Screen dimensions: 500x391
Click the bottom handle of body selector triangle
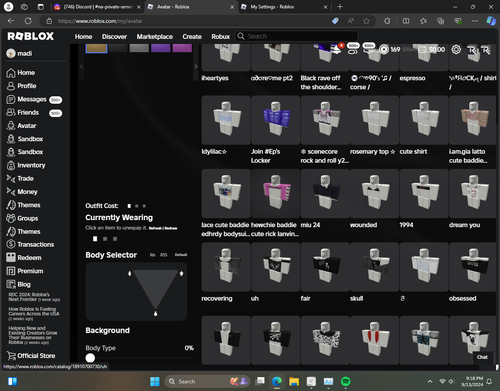[x=155, y=314]
